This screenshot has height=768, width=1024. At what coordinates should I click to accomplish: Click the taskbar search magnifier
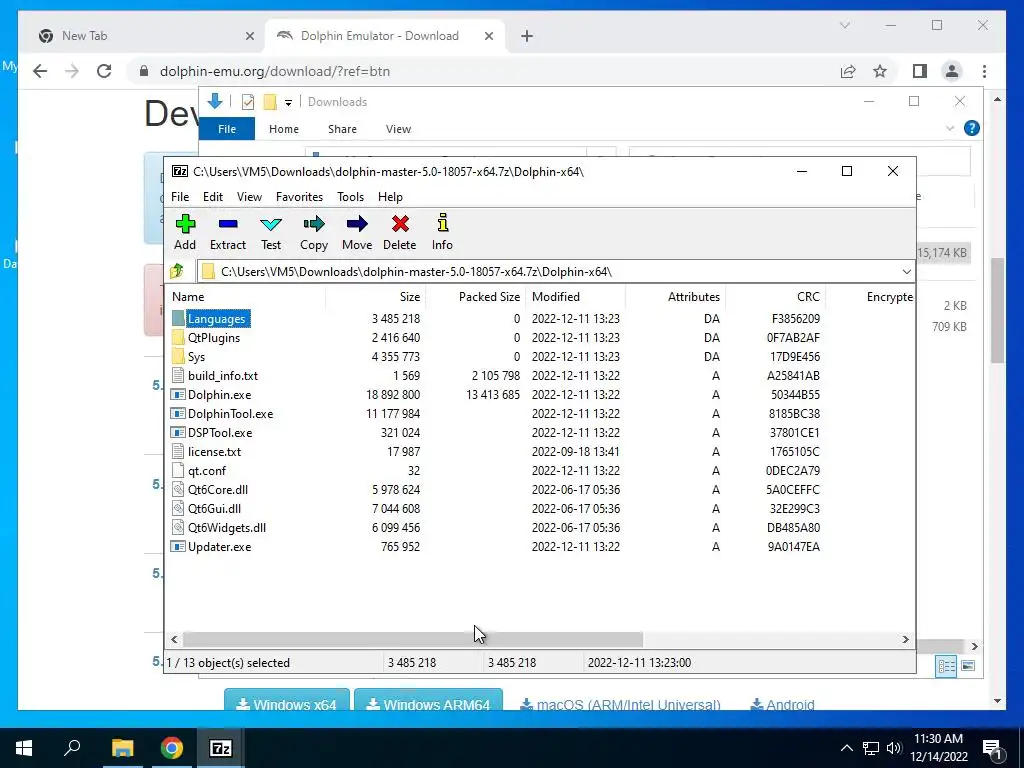(72, 748)
